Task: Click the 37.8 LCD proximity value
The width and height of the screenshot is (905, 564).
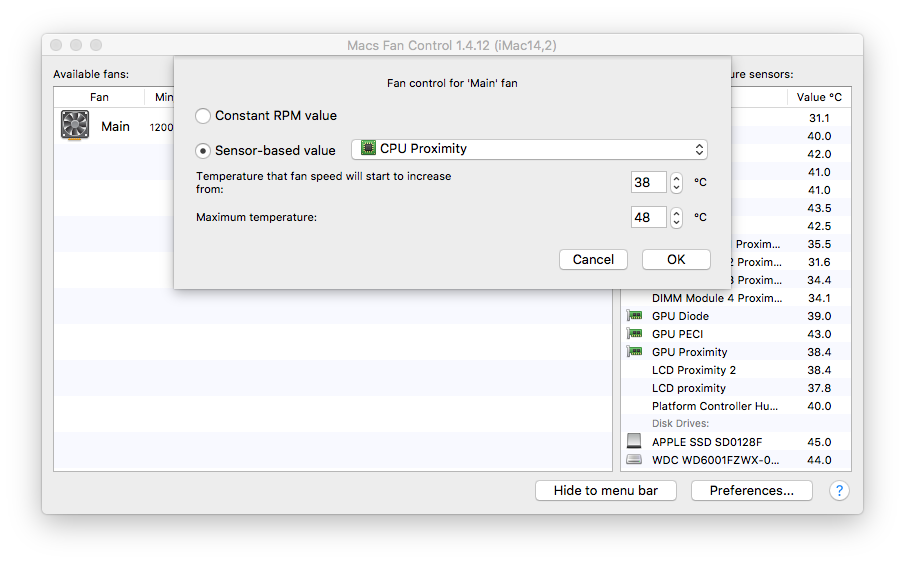Action: tap(819, 388)
